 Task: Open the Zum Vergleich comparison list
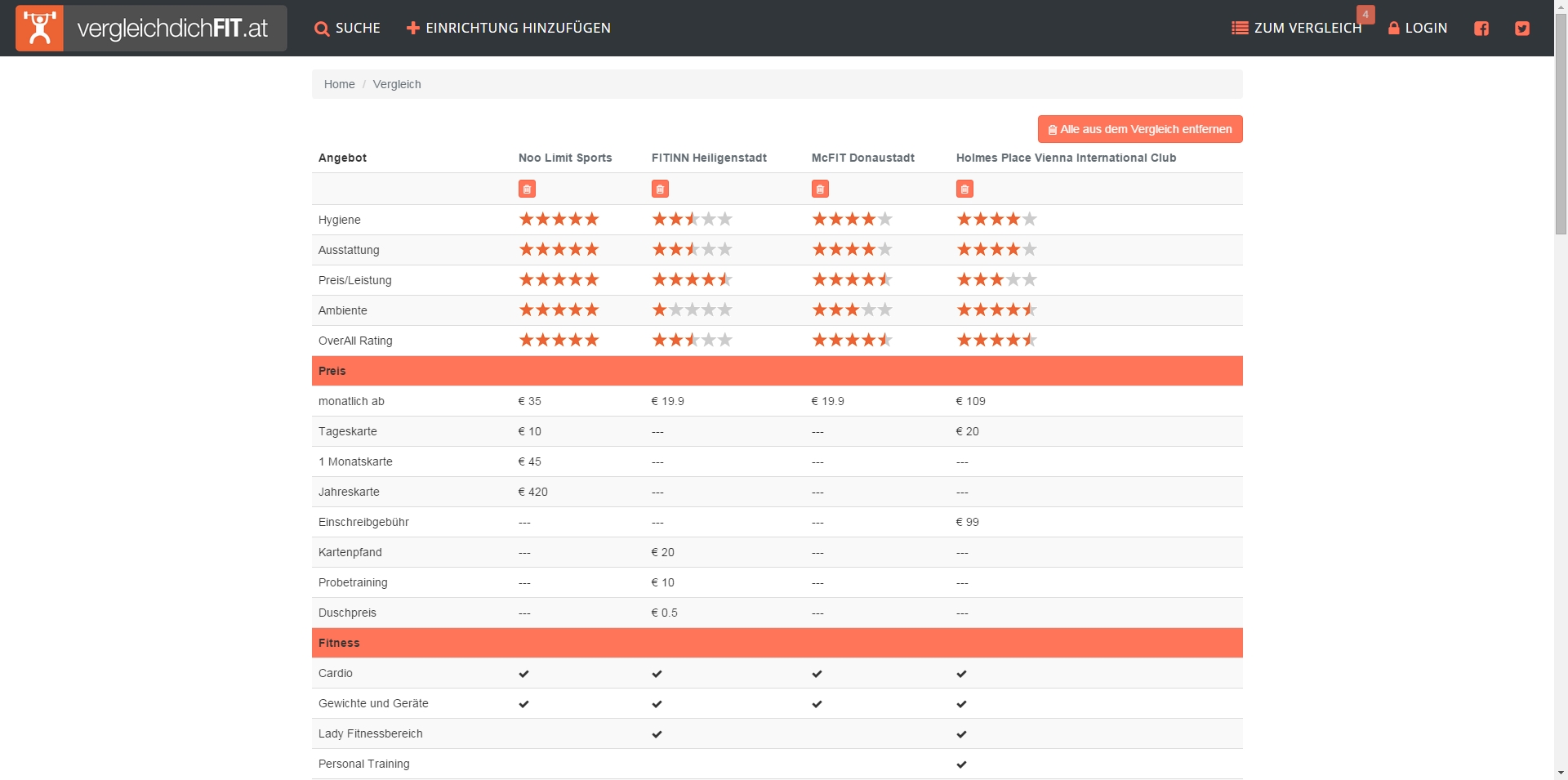1297,29
